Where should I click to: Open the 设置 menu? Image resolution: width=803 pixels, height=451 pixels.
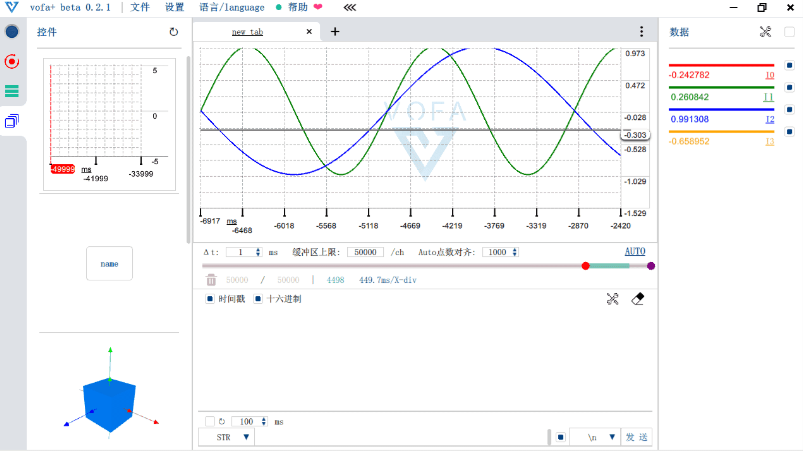point(175,7)
